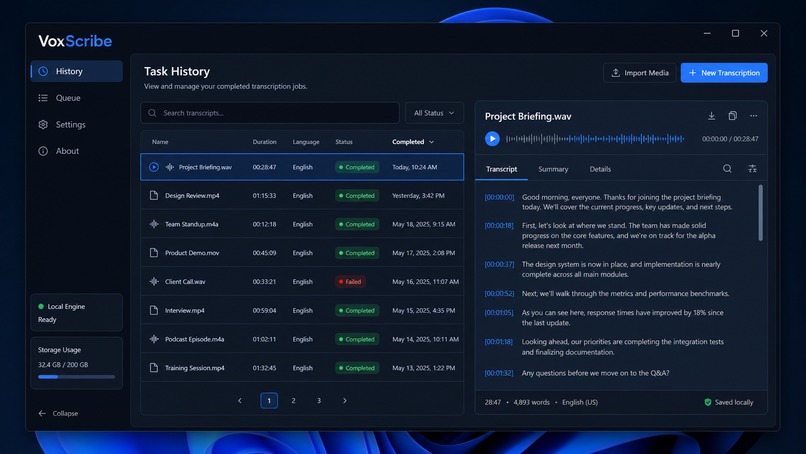Open transcript translate options icon

752,168
